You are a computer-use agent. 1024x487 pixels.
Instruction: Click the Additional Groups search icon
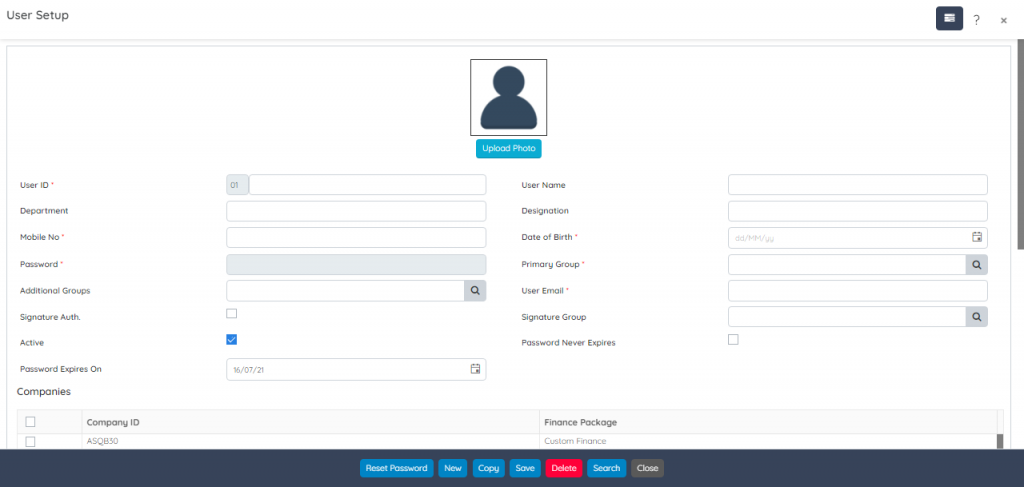coord(475,290)
